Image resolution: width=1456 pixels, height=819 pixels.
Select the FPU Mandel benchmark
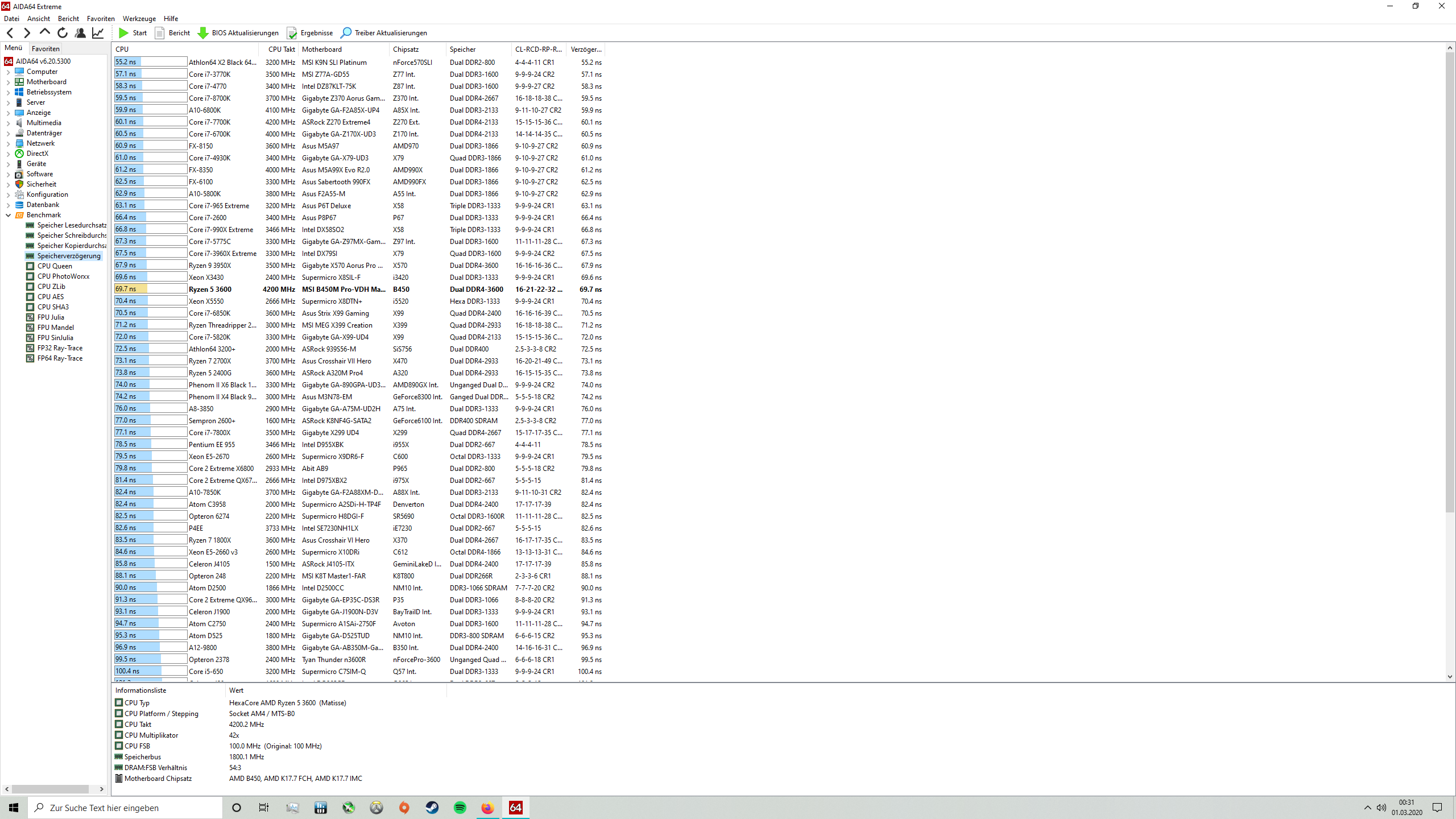(x=55, y=328)
